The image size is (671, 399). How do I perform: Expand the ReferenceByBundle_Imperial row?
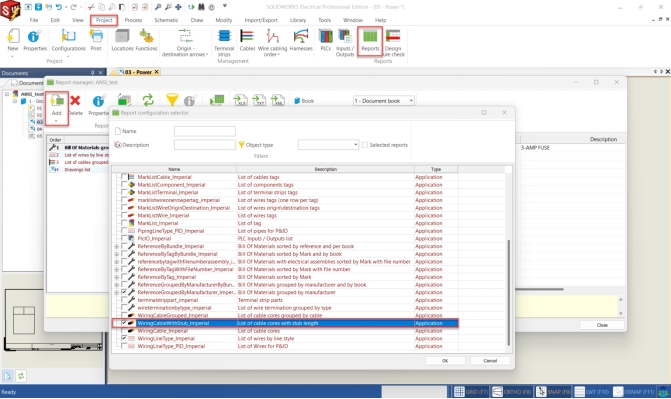[x=116, y=247]
